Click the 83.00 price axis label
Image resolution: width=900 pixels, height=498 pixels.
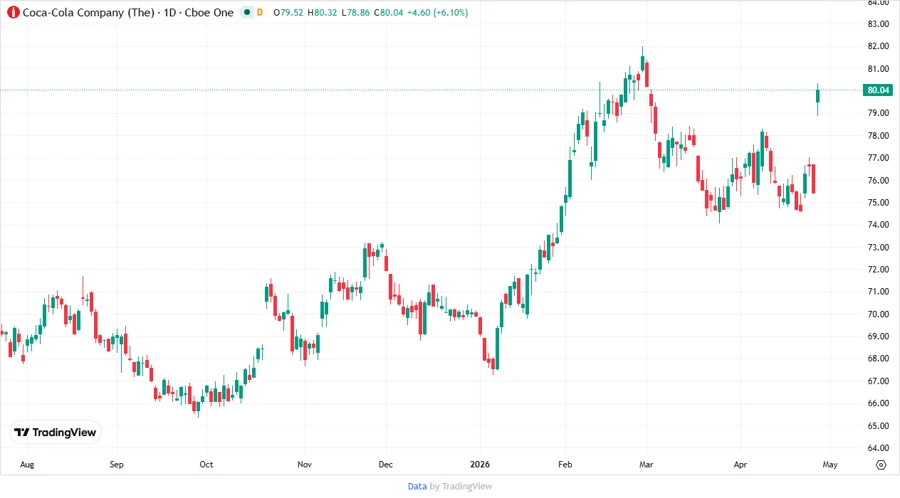click(878, 24)
